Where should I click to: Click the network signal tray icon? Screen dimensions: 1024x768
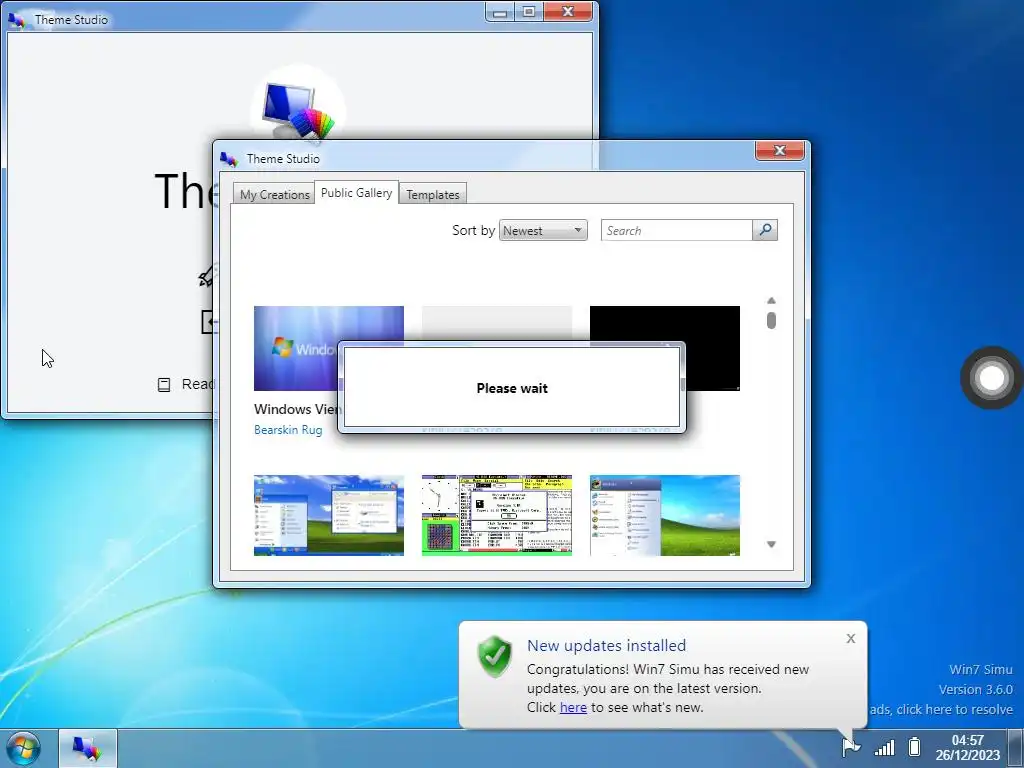(884, 747)
